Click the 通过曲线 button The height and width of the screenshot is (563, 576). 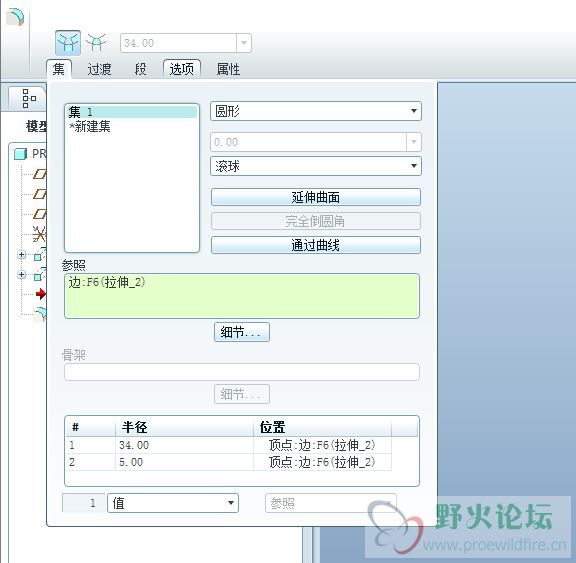[x=316, y=245]
